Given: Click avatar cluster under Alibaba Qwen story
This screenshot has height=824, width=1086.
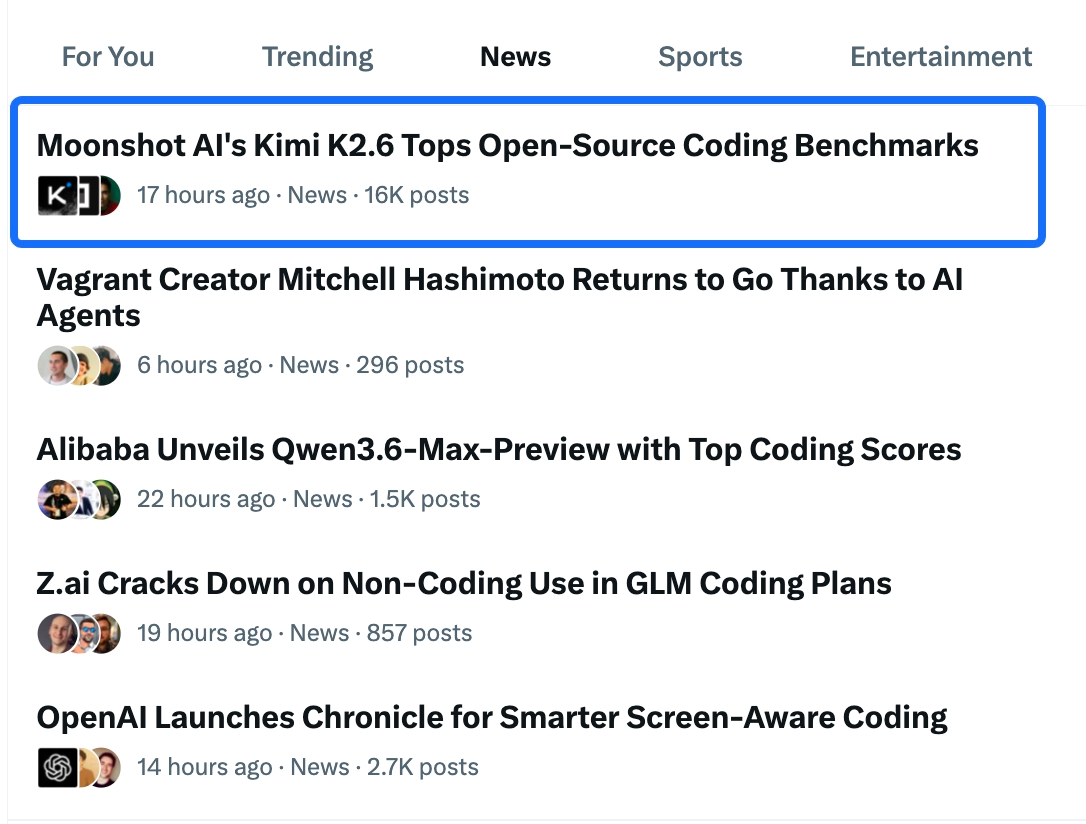Looking at the screenshot, I should pyautogui.click(x=79, y=499).
